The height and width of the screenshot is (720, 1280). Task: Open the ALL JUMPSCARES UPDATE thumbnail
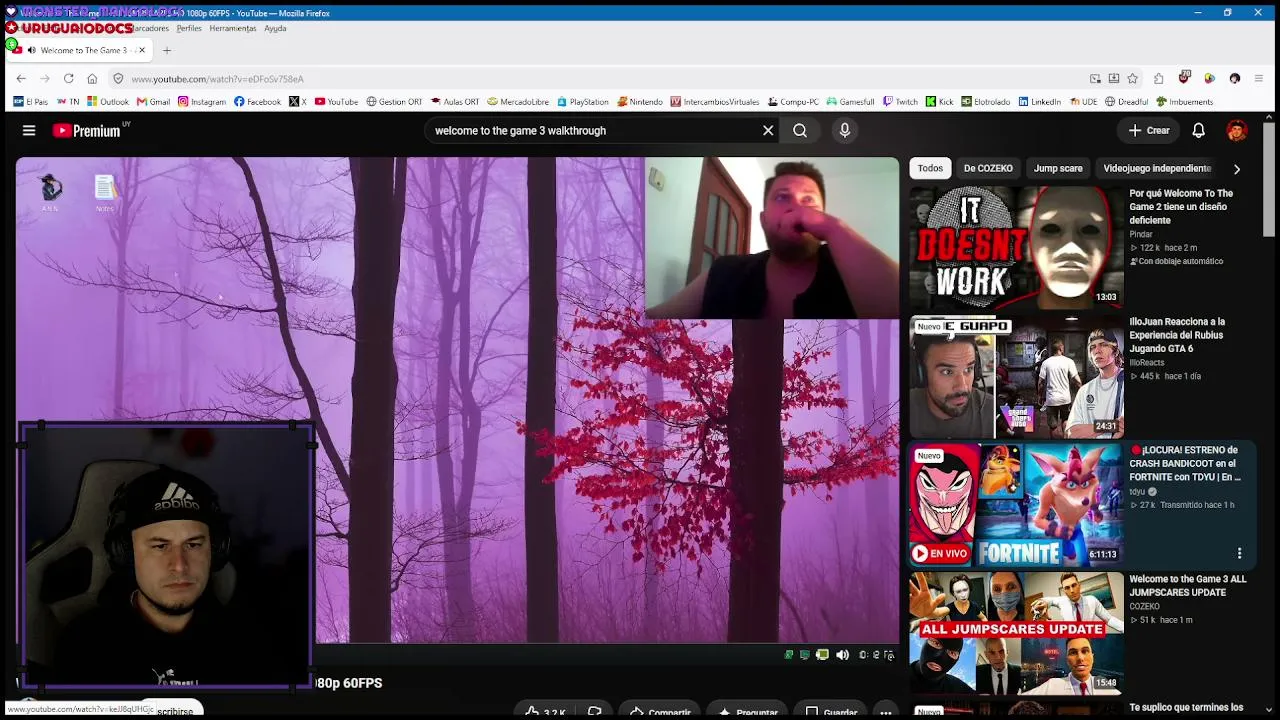[x=1016, y=633]
